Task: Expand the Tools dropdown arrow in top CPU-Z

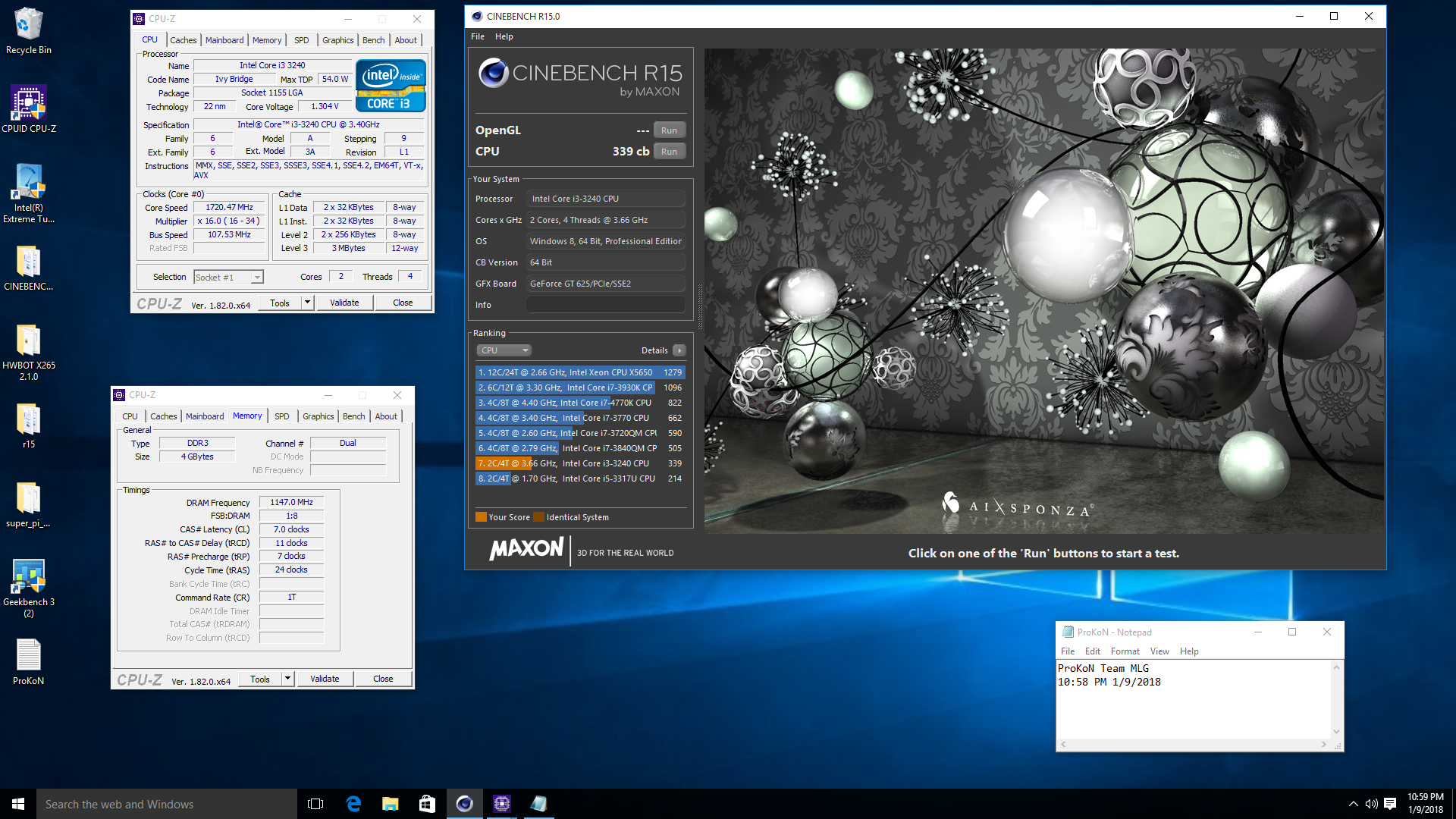Action: pyautogui.click(x=307, y=303)
